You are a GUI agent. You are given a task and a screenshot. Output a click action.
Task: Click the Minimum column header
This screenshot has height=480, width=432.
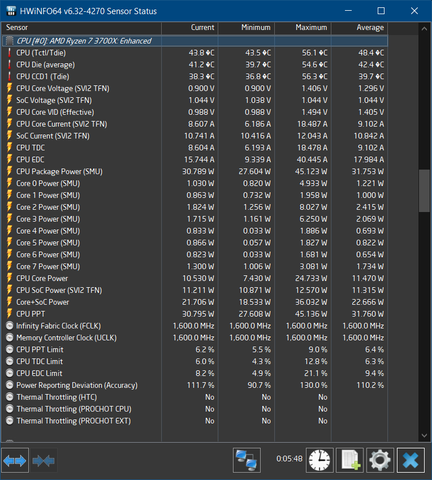click(x=246, y=28)
